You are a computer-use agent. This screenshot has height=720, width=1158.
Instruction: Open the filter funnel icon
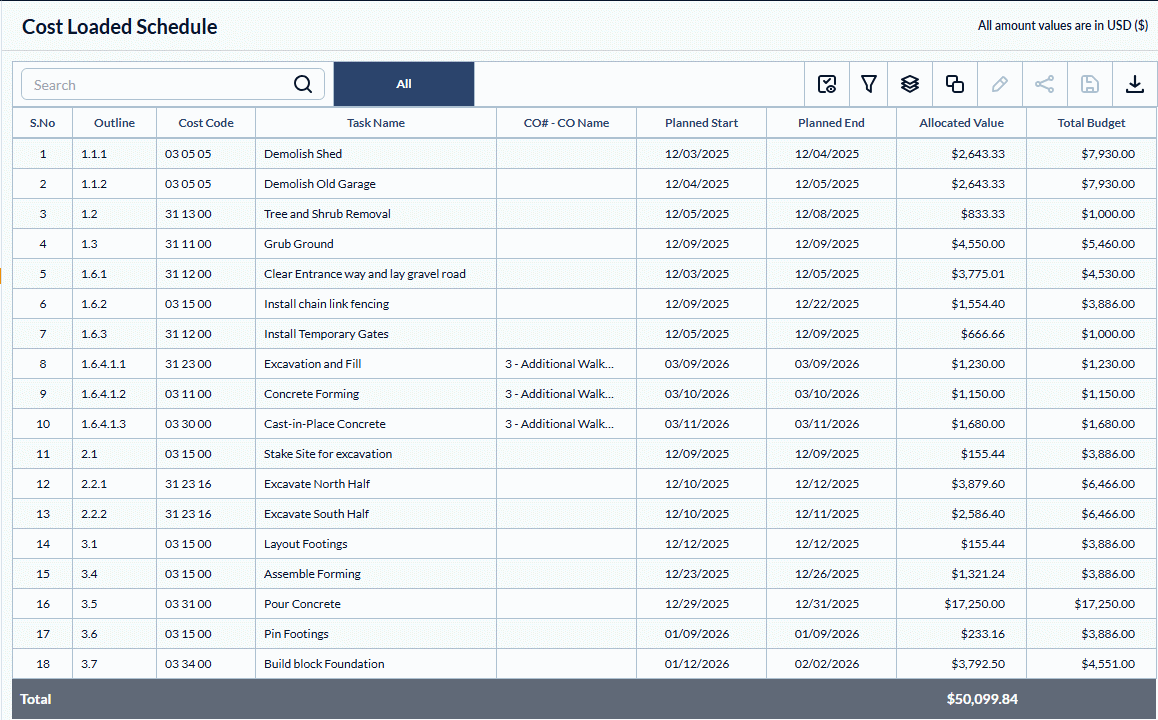pyautogui.click(x=868, y=84)
